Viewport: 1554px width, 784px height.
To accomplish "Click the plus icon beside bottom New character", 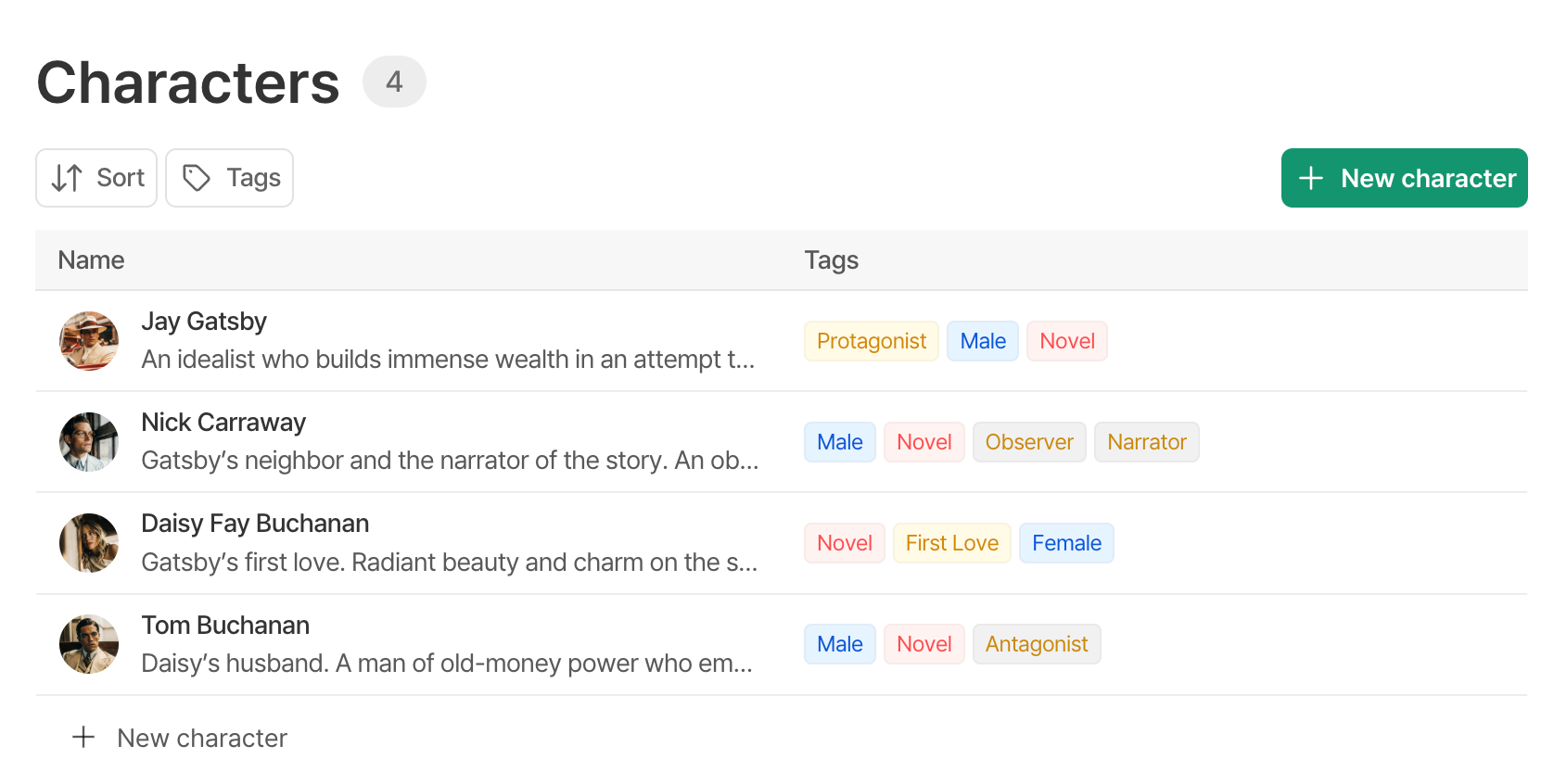I will coord(83,737).
